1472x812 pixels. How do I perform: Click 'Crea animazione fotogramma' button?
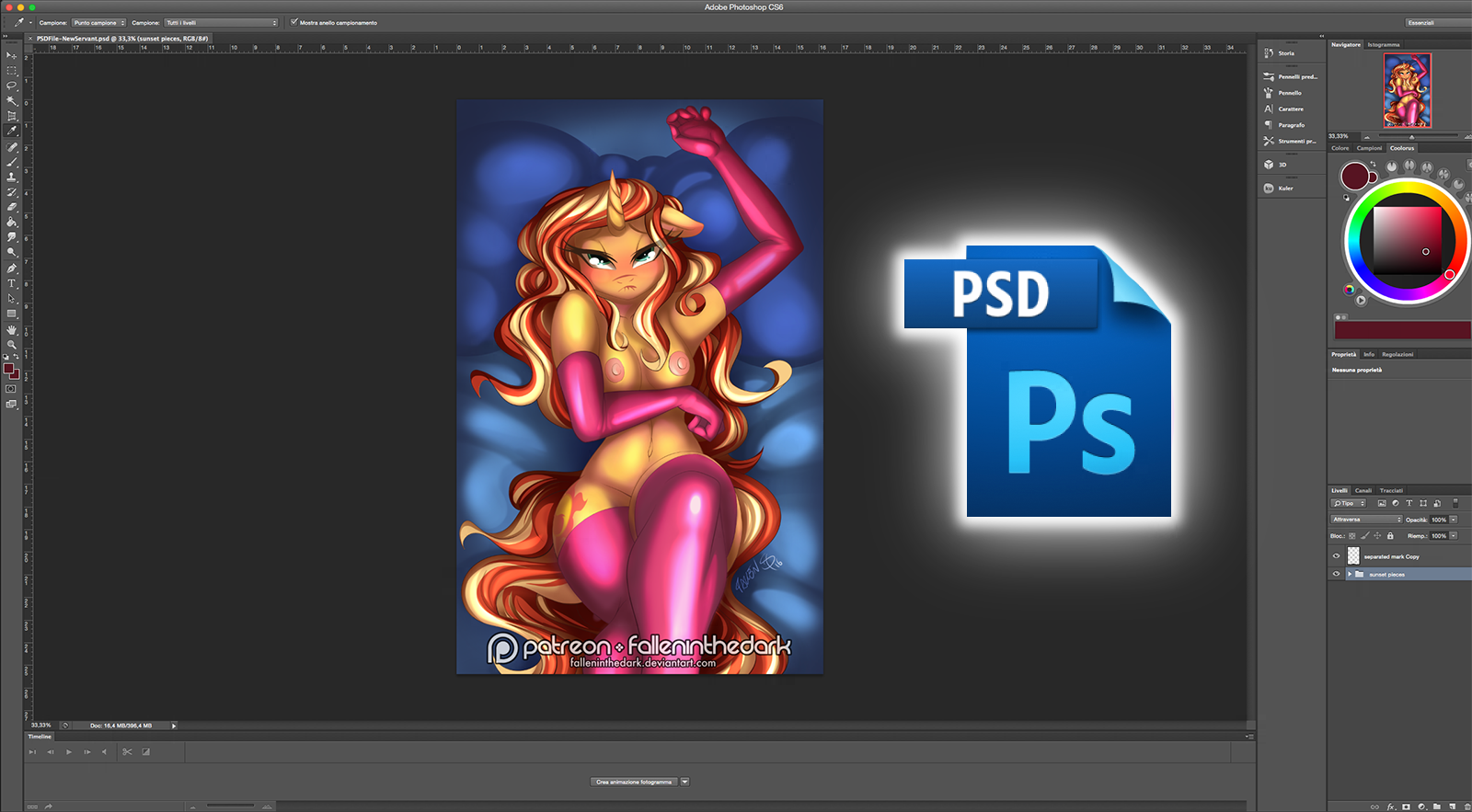point(634,782)
